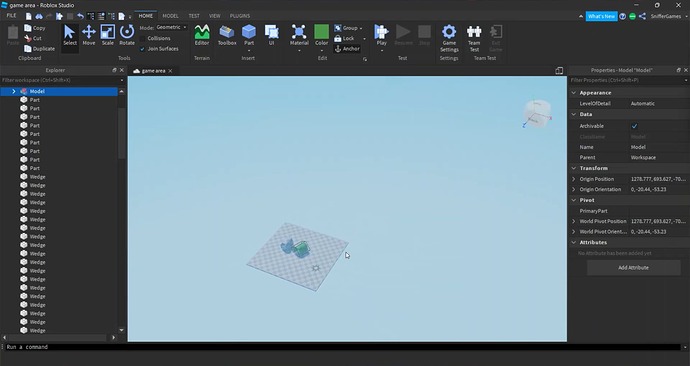Open Game Settings
690x366 pixels.
[449, 38]
